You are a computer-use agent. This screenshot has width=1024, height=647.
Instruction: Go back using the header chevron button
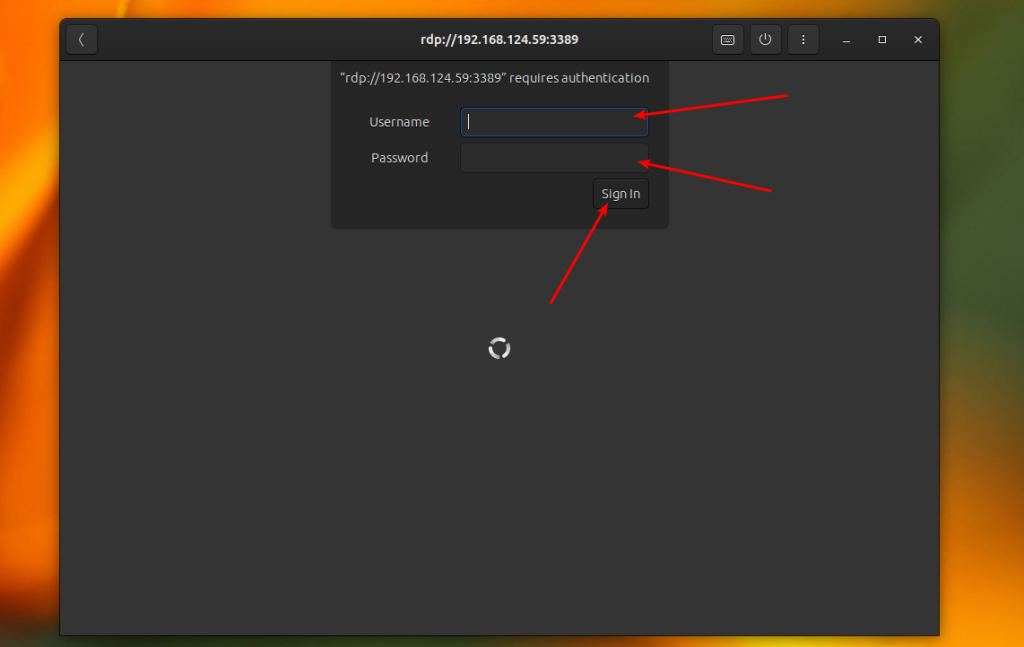click(82, 40)
